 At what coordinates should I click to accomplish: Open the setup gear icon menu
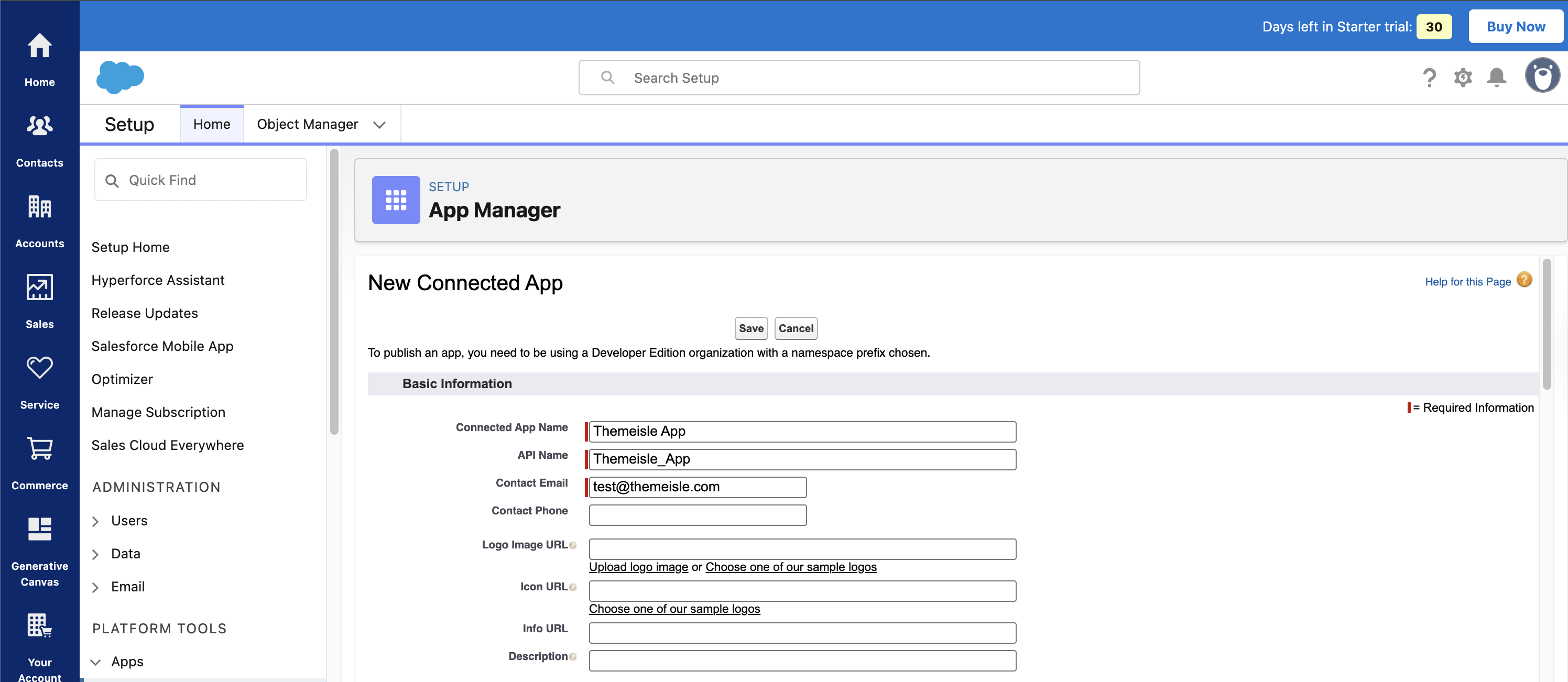coord(1462,78)
